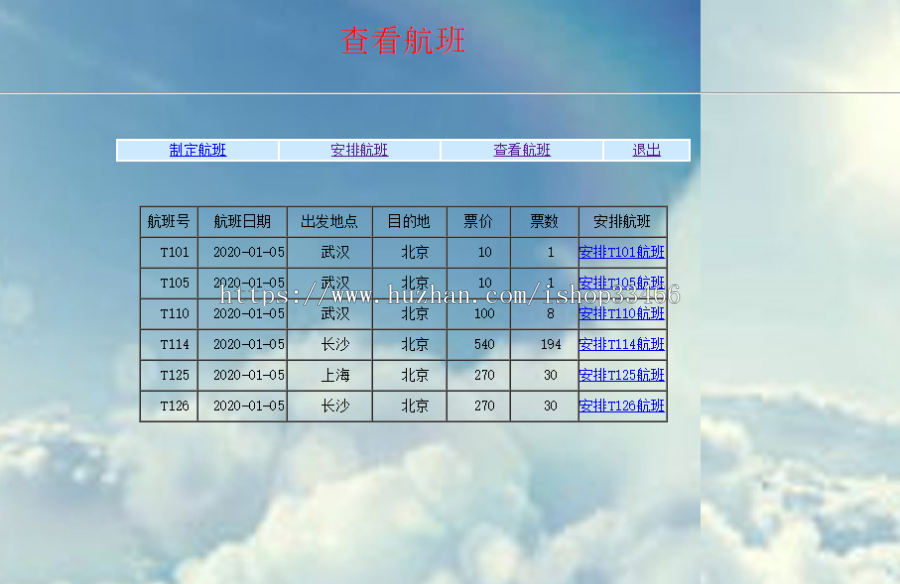Image resolution: width=900 pixels, height=584 pixels.
Task: Open the 安排T101航班 link
Action: 621,252
